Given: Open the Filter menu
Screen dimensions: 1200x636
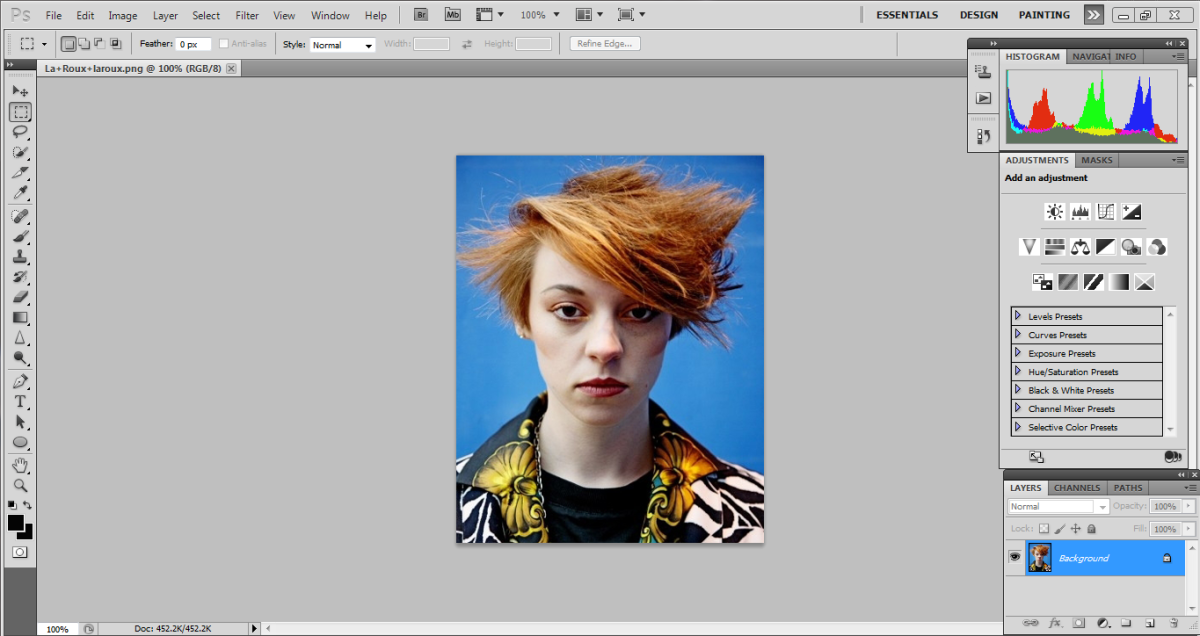Looking at the screenshot, I should pos(246,15).
